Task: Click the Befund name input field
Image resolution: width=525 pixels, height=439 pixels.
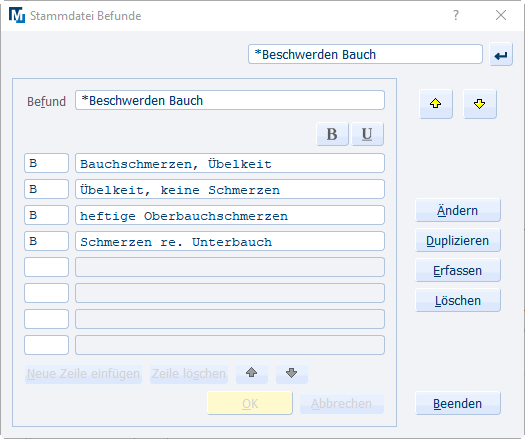Action: pyautogui.click(x=230, y=100)
